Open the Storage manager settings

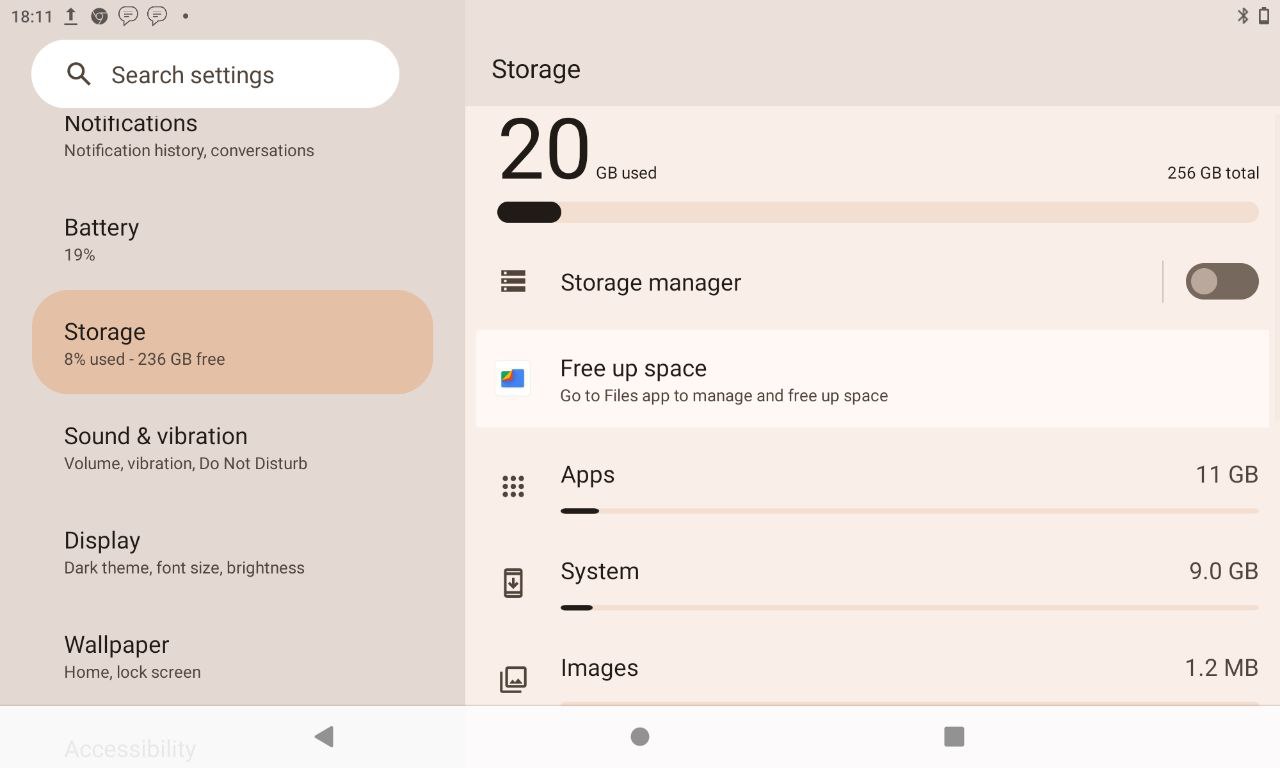pyautogui.click(x=820, y=282)
